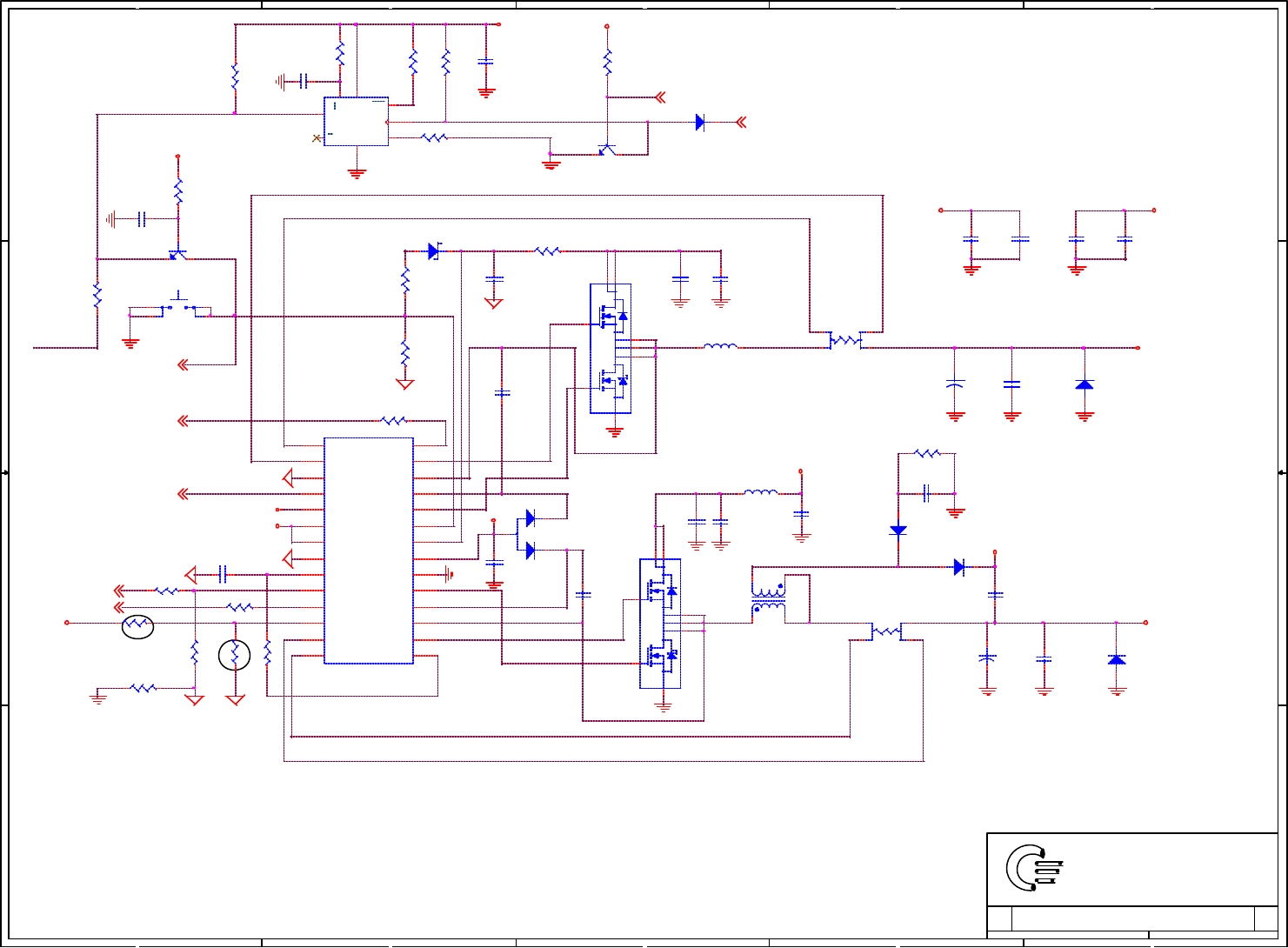Select the upper dual-MOSFET package

611,349
